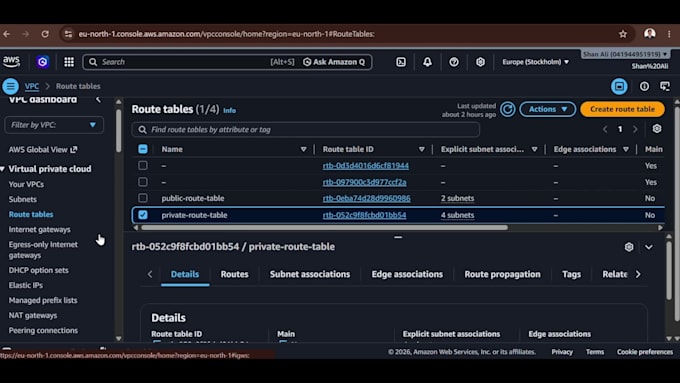
Task: Collapse the details pane with chevron
Action: pyautogui.click(x=649, y=247)
